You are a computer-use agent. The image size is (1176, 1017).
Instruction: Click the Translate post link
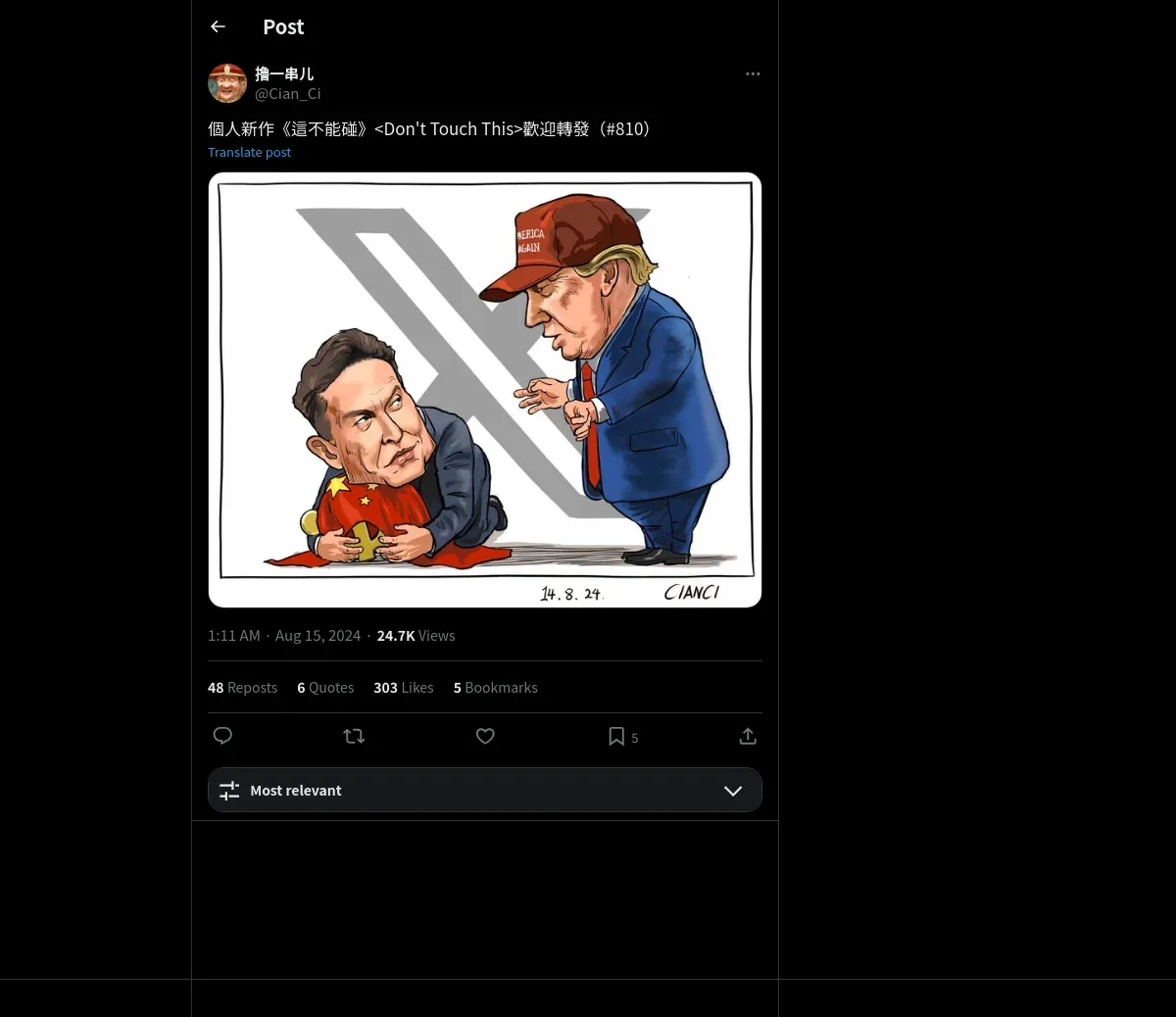pyautogui.click(x=249, y=152)
